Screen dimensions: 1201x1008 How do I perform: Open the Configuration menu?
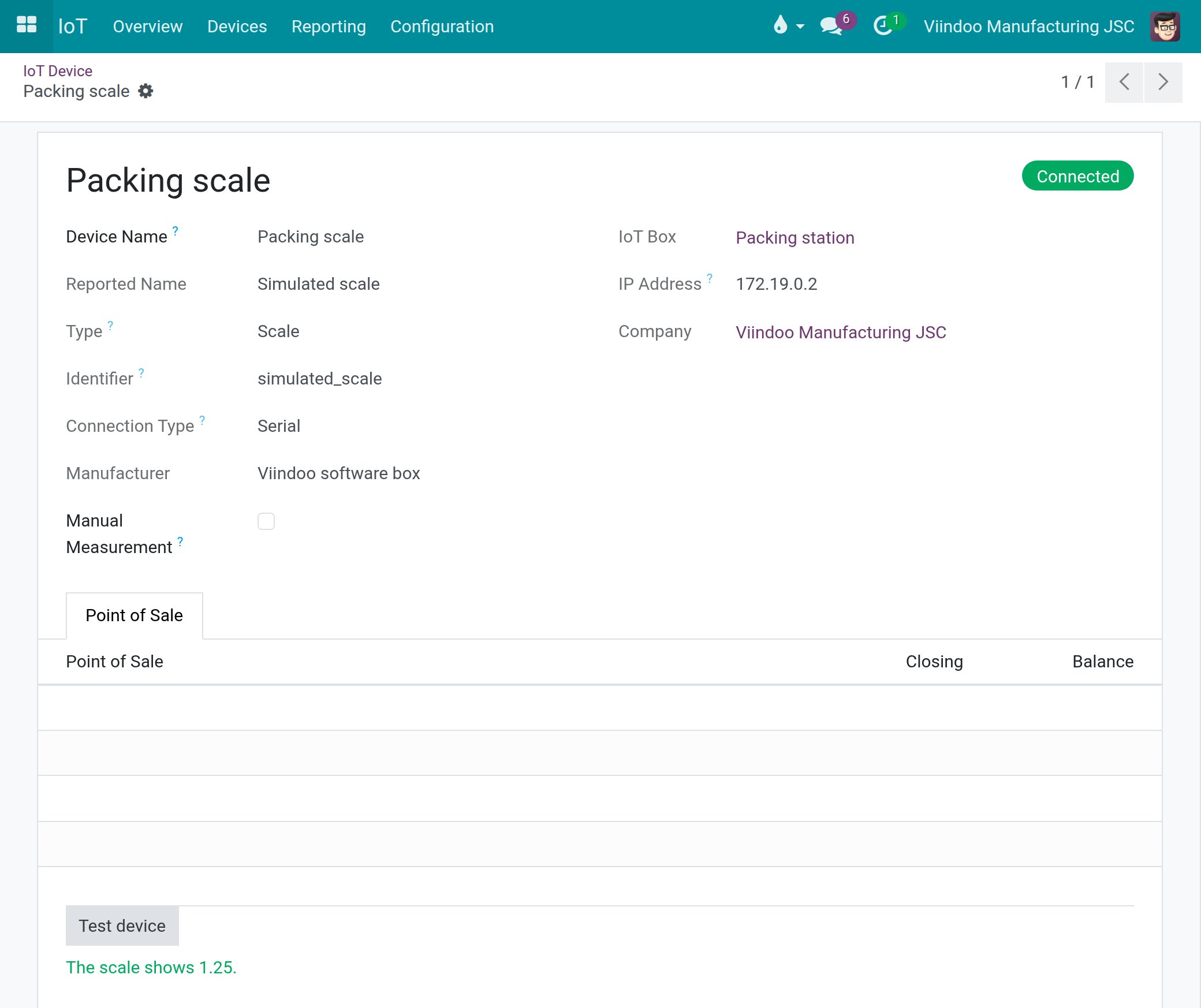[442, 27]
